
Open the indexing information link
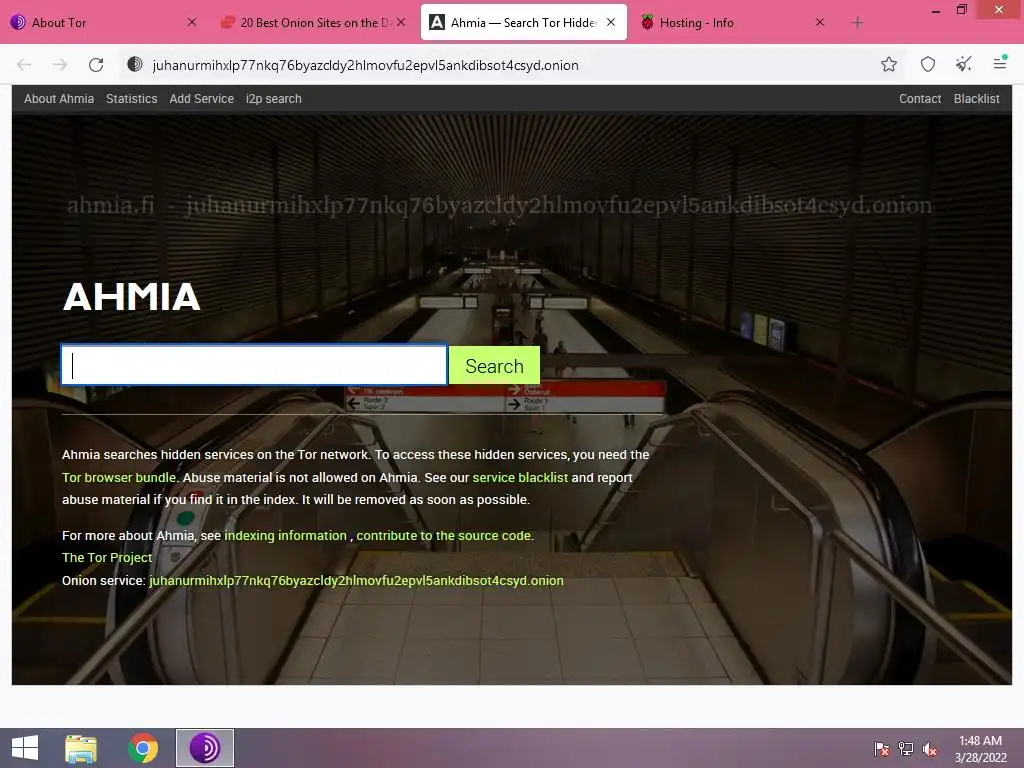pos(285,536)
